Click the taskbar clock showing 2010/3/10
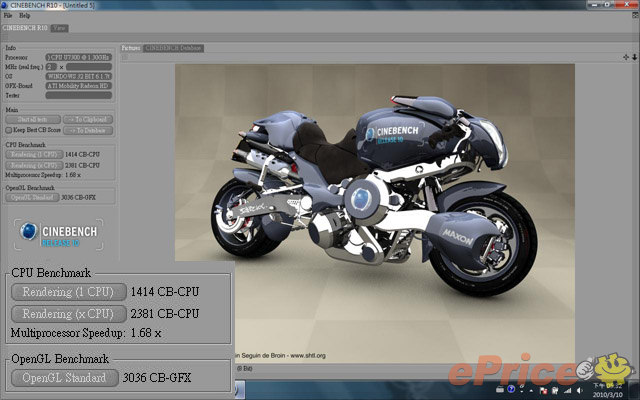Image resolution: width=640 pixels, height=400 pixels. 608,390
